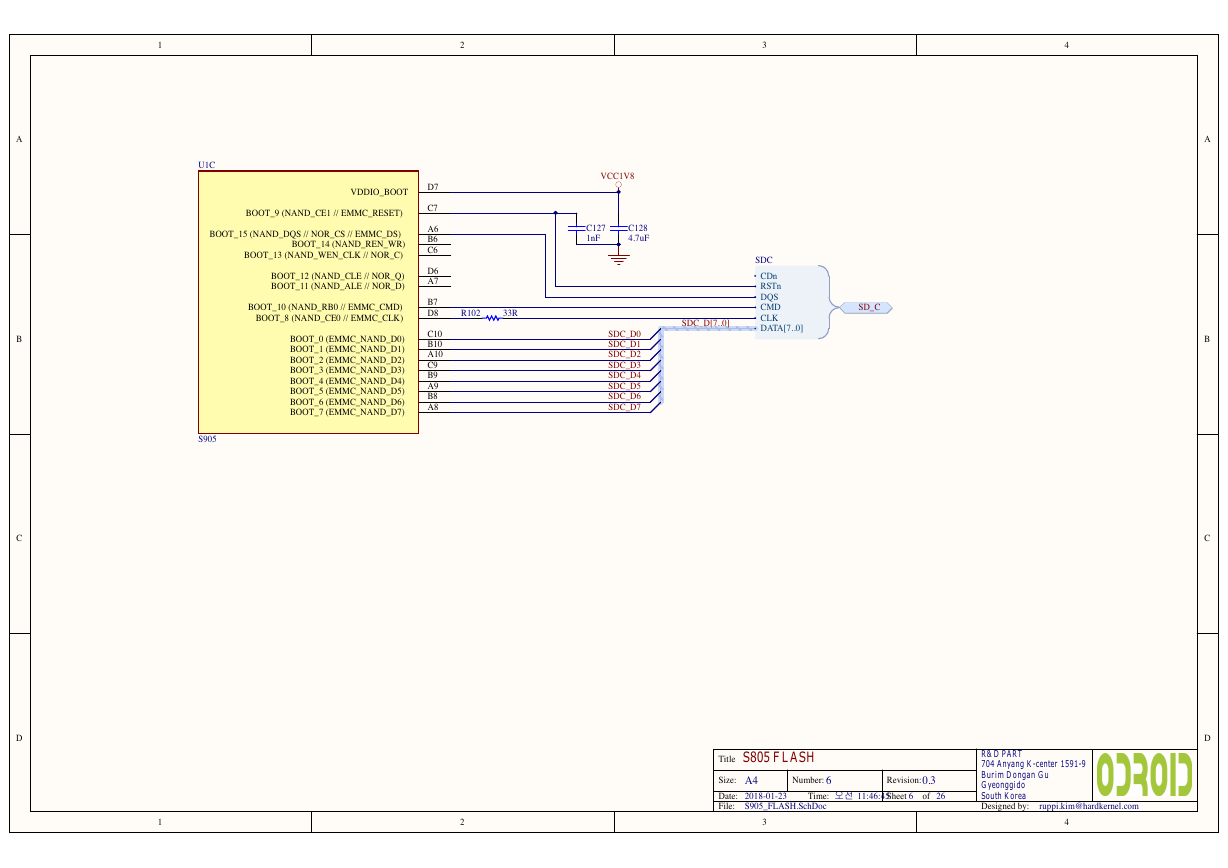Click the ground symbol under C128
This screenshot has height=868, width=1228.
[x=619, y=259]
